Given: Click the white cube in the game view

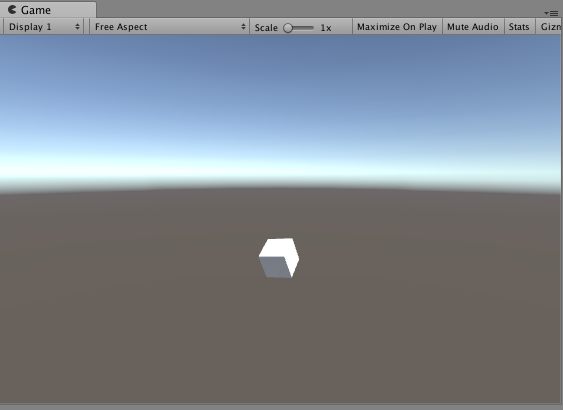Looking at the screenshot, I should (279, 258).
